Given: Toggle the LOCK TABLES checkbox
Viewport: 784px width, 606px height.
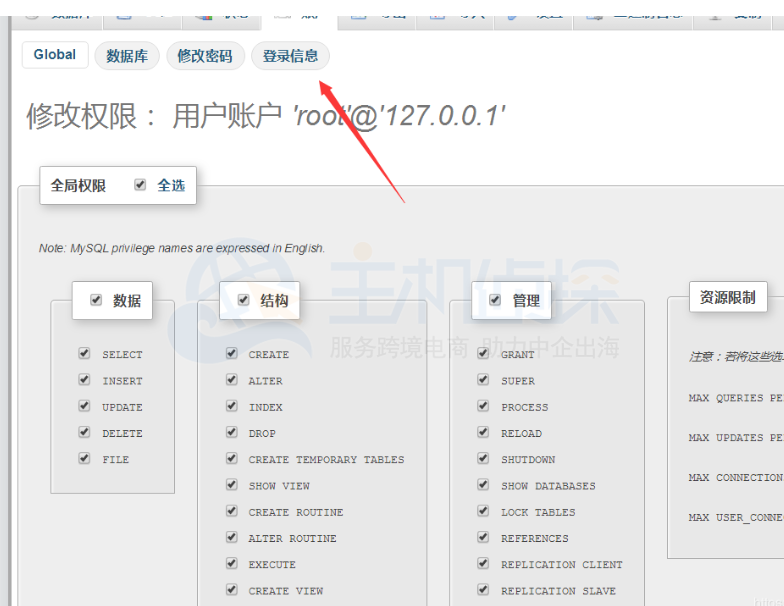Looking at the screenshot, I should 483,511.
